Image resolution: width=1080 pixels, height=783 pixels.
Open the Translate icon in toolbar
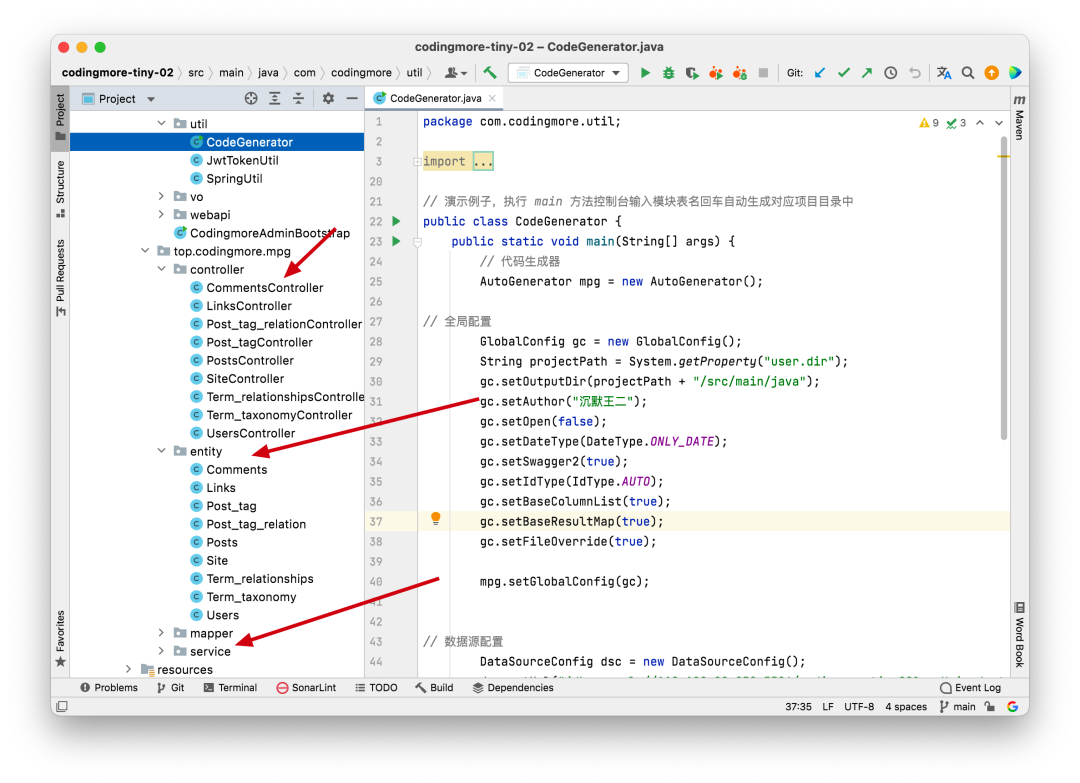click(944, 73)
